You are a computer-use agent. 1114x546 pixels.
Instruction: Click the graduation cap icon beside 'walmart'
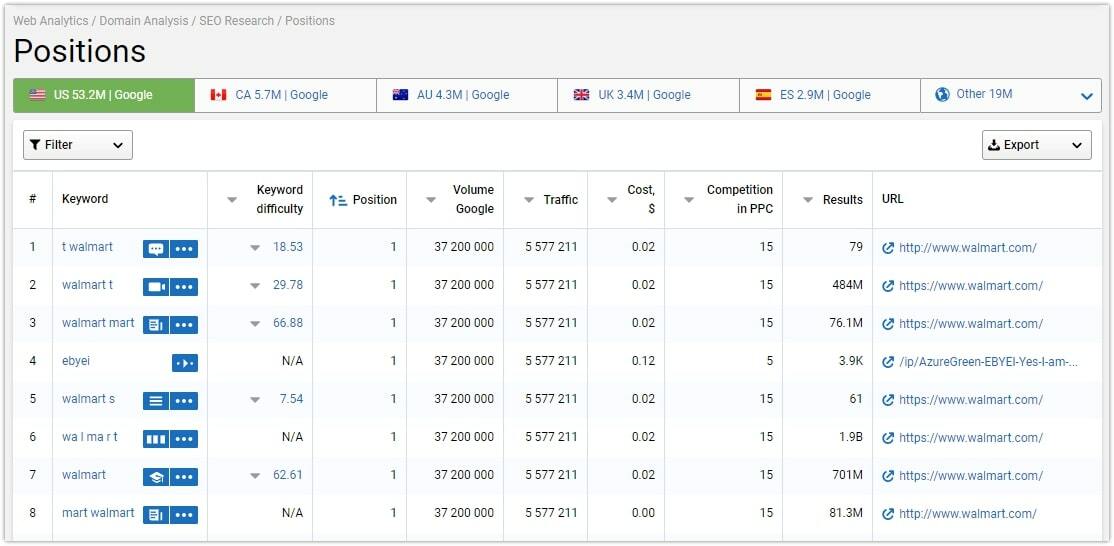coord(156,476)
